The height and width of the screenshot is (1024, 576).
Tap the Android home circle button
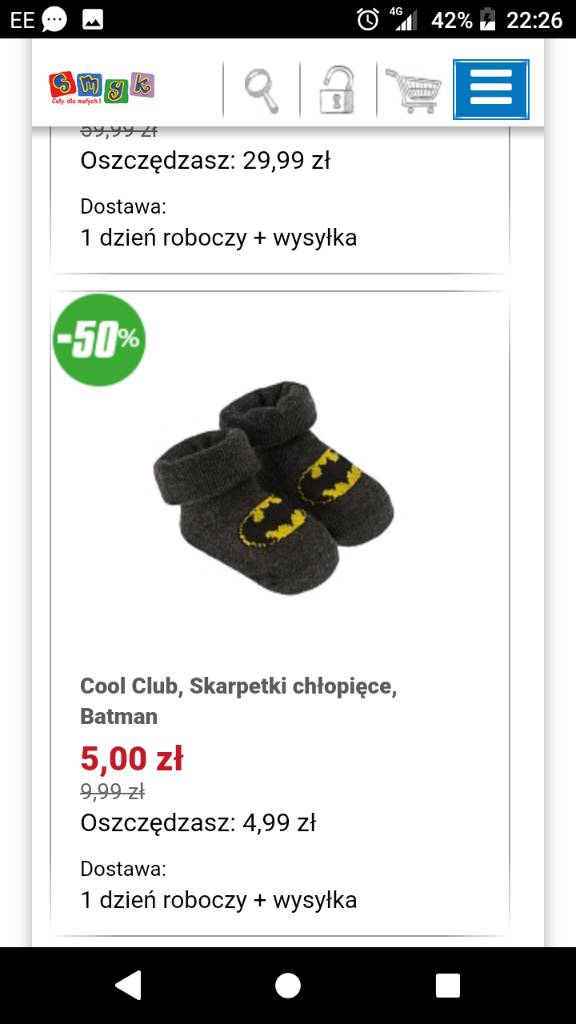pyautogui.click(x=288, y=985)
